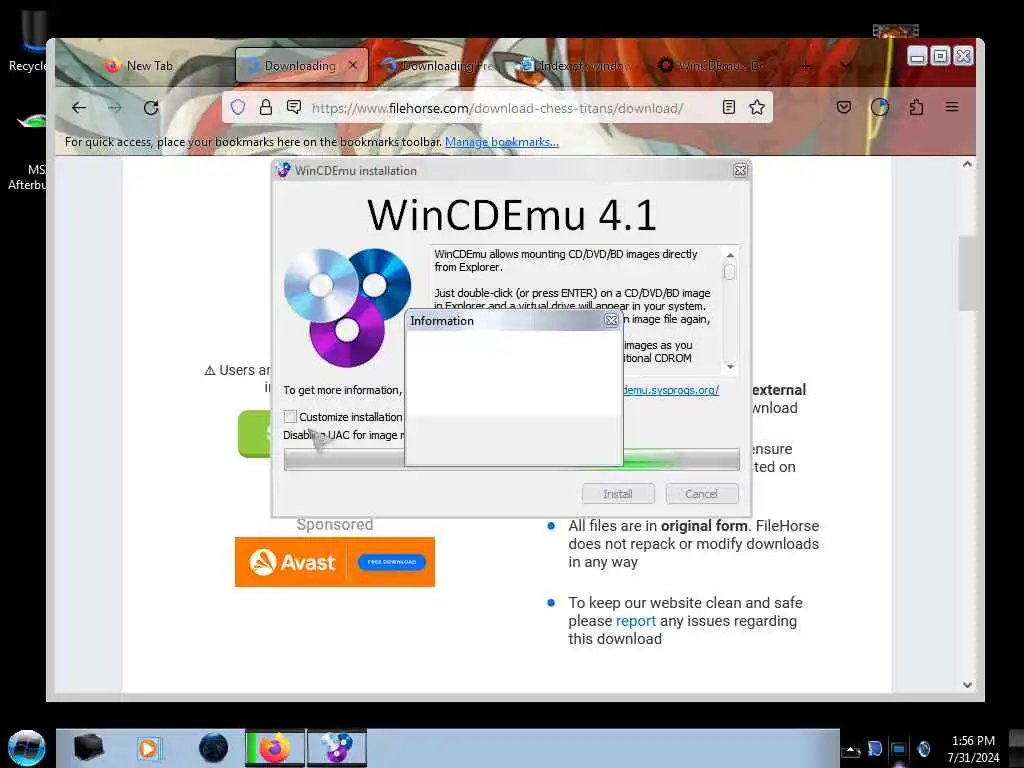Screen dimensions: 1024x768
Task: Switch to the Index of windows tab
Action: tap(576, 66)
